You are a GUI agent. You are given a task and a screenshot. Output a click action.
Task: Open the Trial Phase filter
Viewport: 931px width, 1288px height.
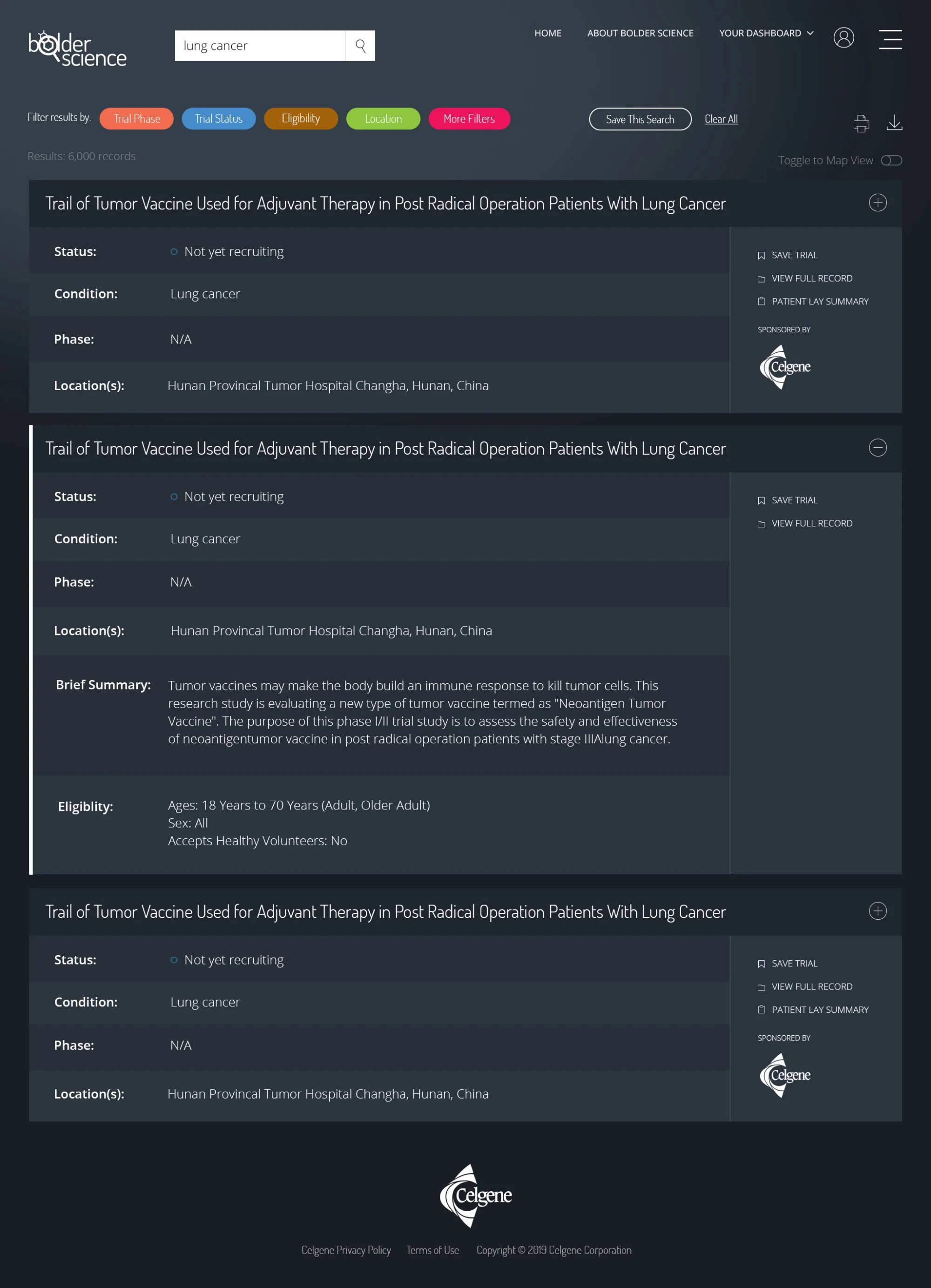coord(136,119)
